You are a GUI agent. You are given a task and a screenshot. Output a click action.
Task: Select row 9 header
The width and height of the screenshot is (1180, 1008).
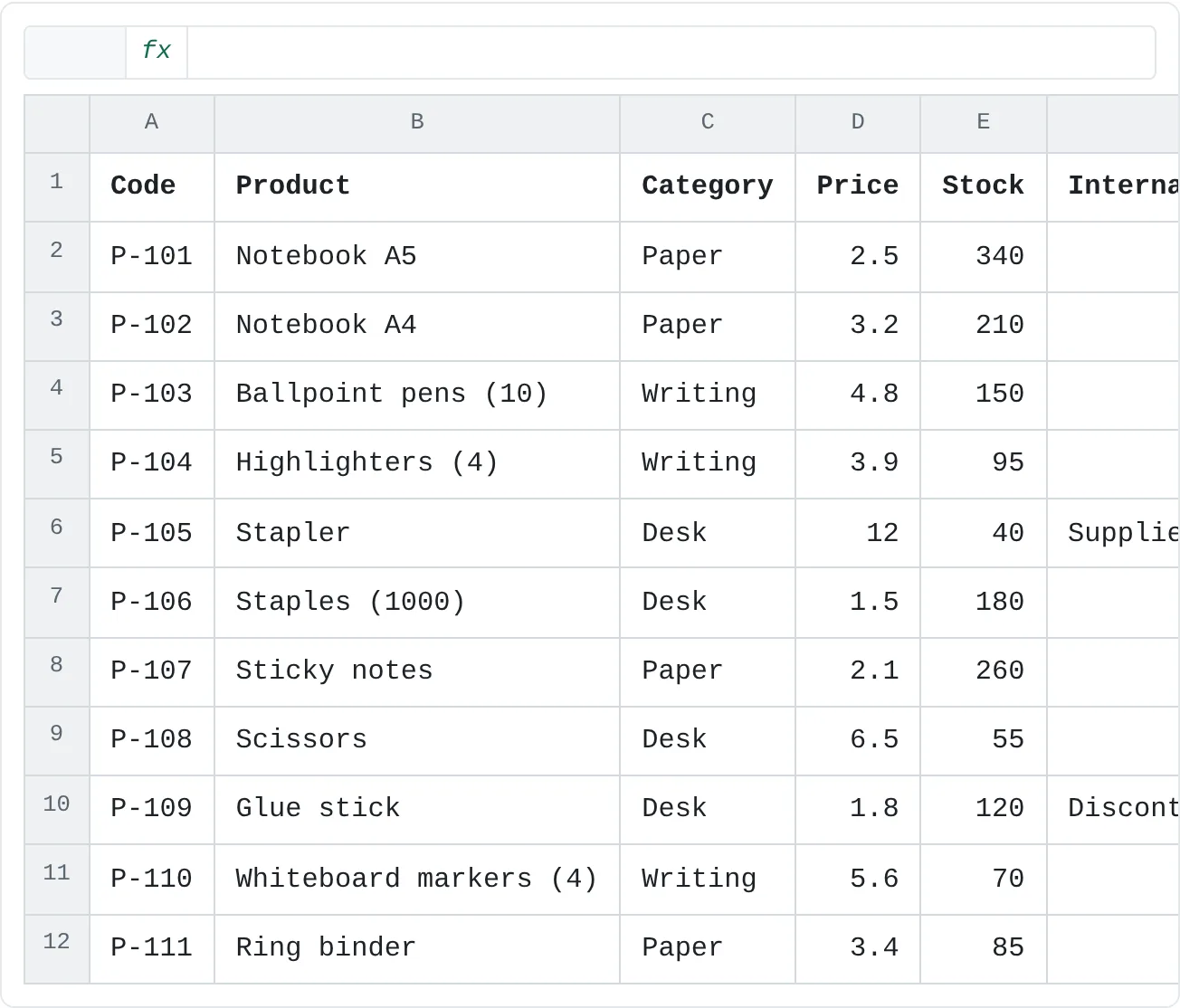(57, 740)
